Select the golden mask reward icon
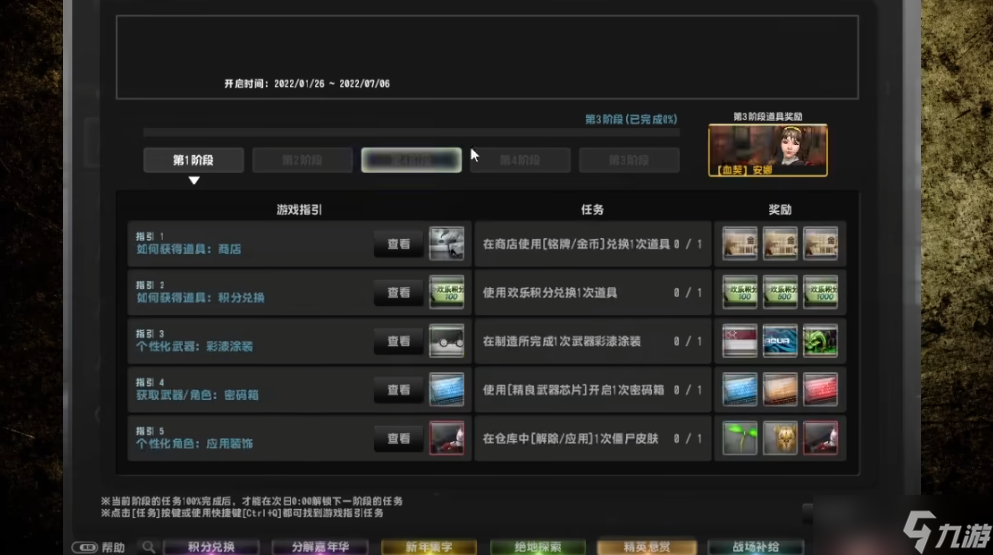Screen dimensions: 993x555 coord(780,438)
